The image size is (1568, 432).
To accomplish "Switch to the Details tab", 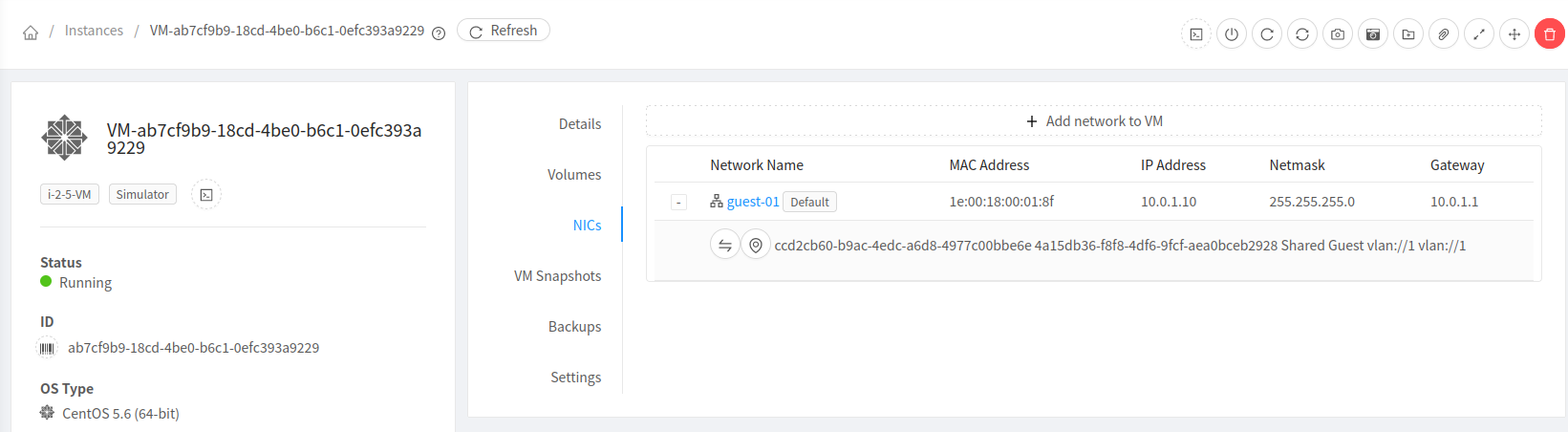I will point(580,124).
